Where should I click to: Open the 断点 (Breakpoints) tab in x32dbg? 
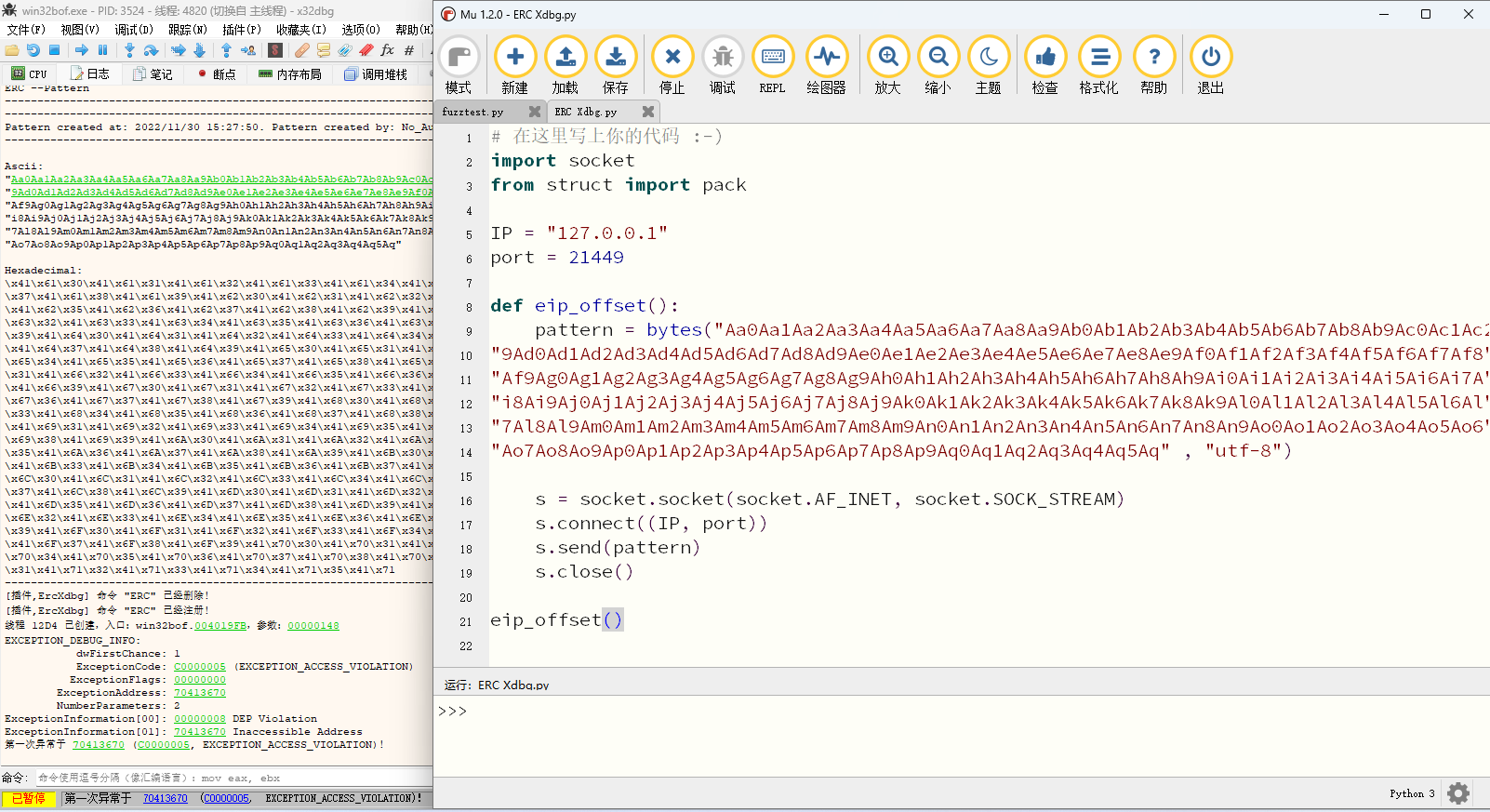[x=217, y=74]
